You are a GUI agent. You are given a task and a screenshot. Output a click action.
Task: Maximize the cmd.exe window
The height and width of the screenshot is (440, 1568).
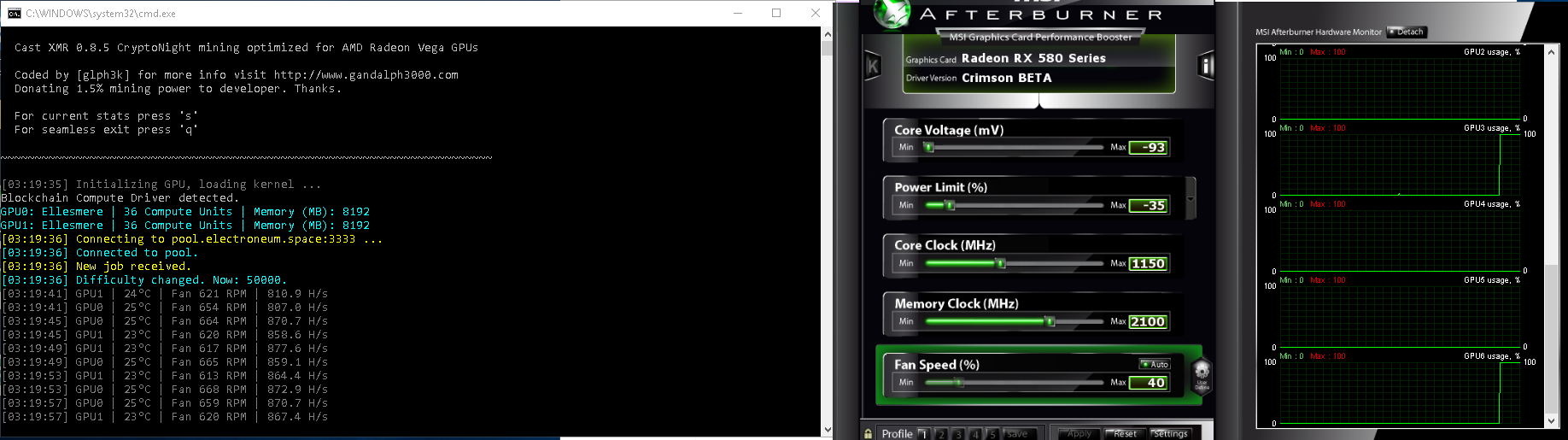pyautogui.click(x=776, y=13)
